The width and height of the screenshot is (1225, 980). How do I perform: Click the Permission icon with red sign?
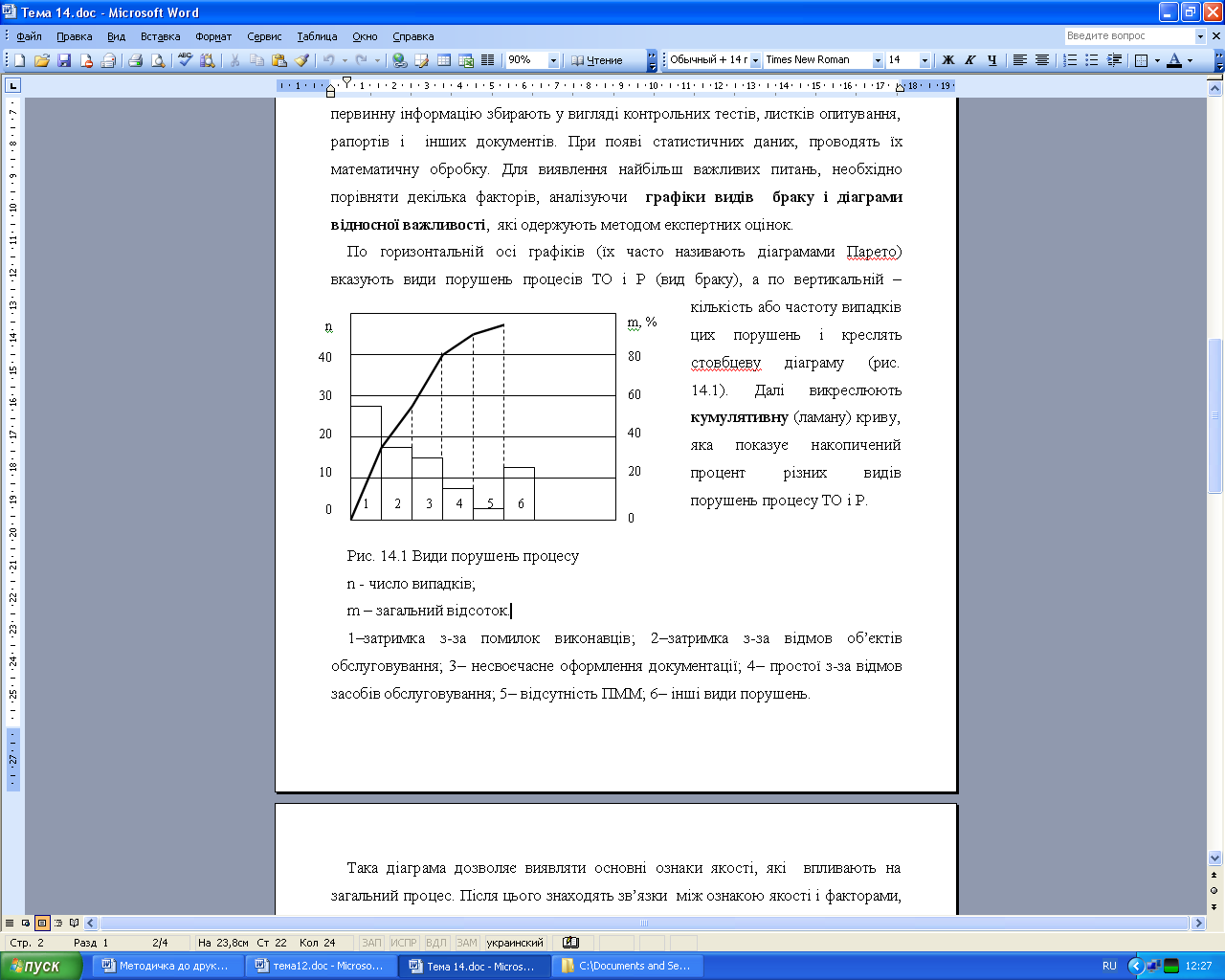[x=86, y=60]
